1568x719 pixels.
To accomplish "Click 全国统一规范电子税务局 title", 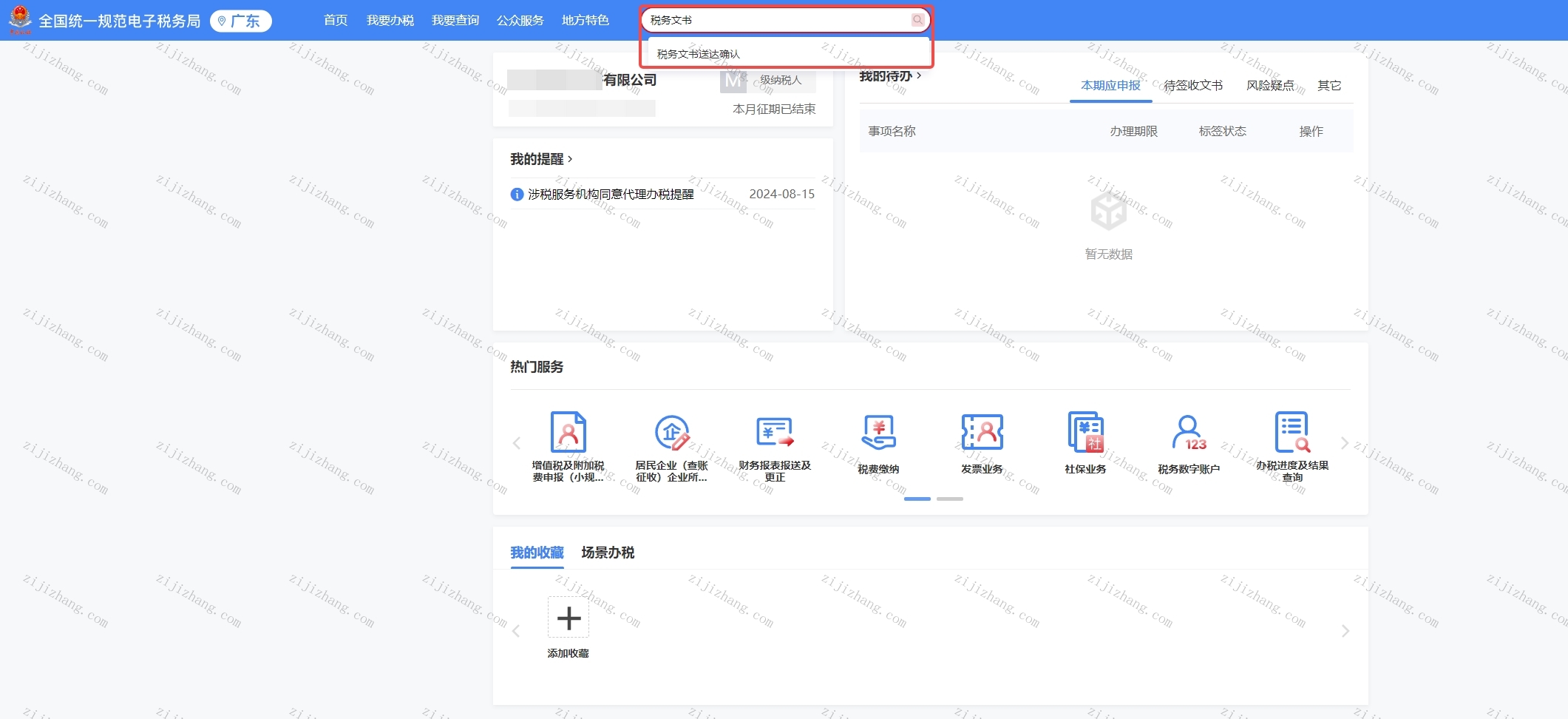I will [120, 21].
